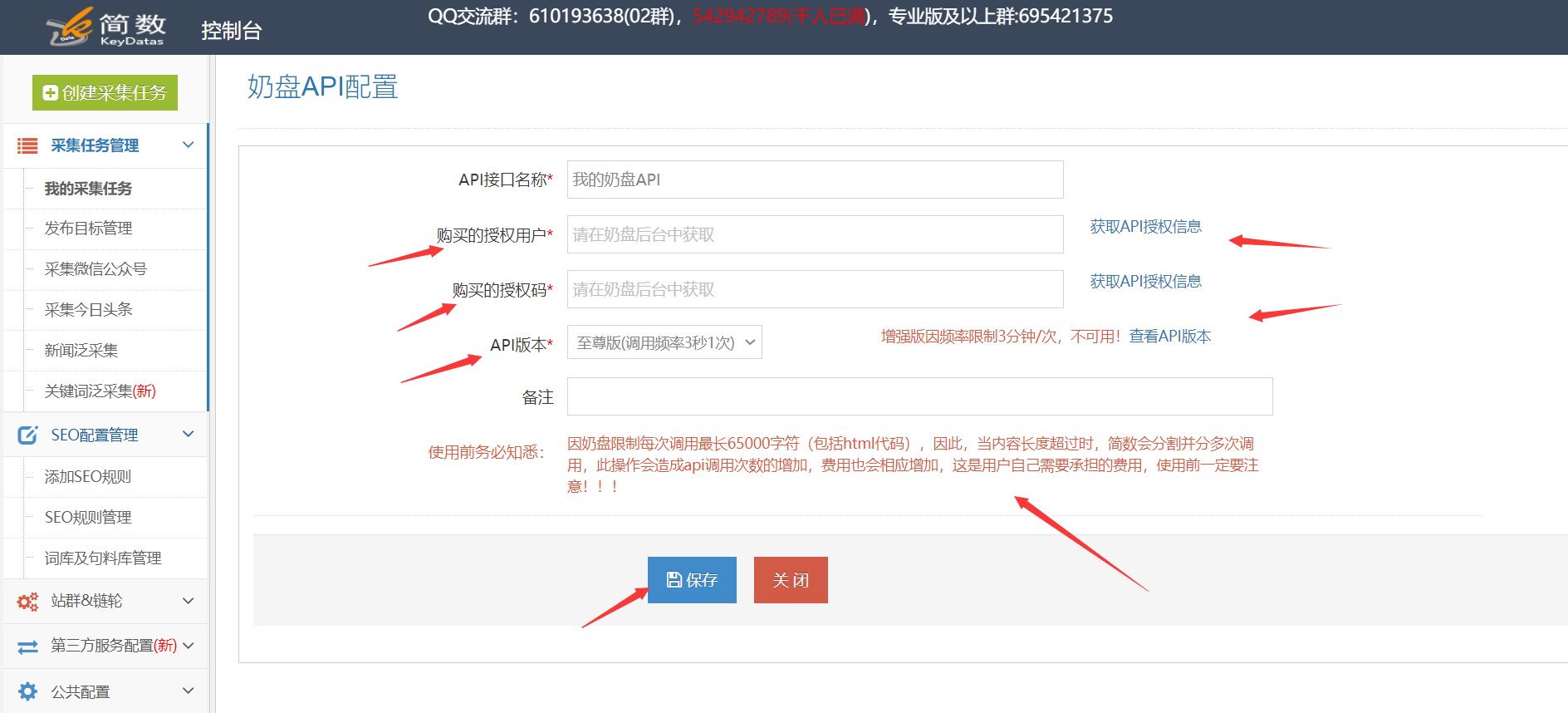
Task: Click the red 关闭 button
Action: click(x=791, y=580)
